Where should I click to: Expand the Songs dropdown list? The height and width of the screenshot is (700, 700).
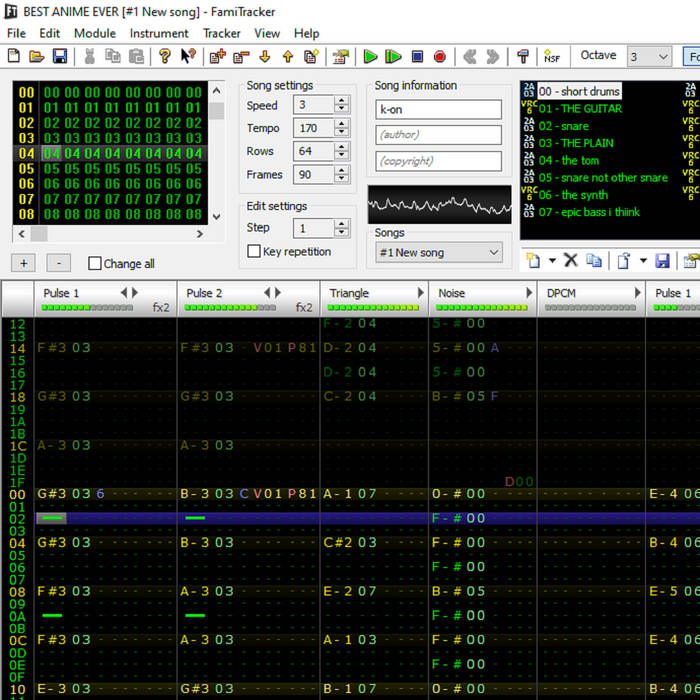(x=494, y=253)
